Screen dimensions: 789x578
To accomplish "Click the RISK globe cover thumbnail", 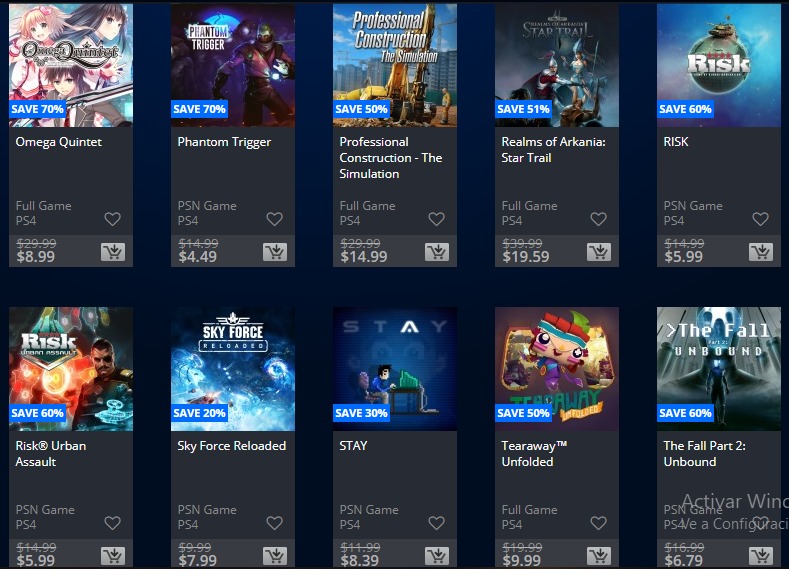I will click(x=719, y=65).
